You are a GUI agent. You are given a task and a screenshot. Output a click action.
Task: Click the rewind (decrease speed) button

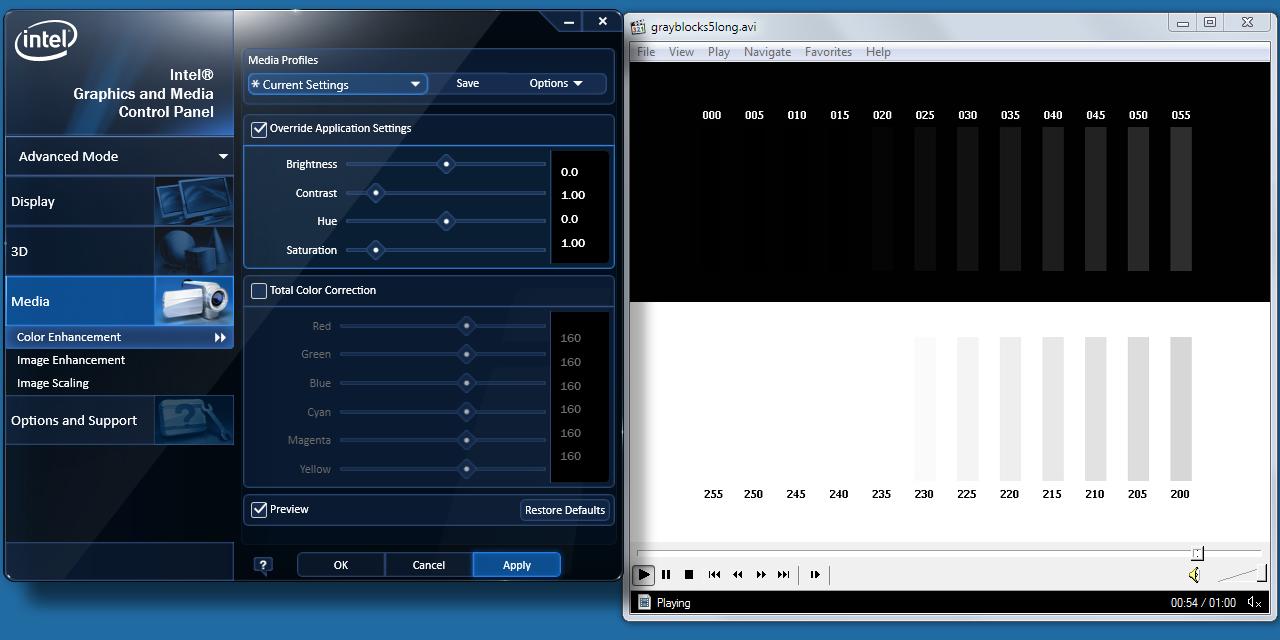click(x=738, y=574)
